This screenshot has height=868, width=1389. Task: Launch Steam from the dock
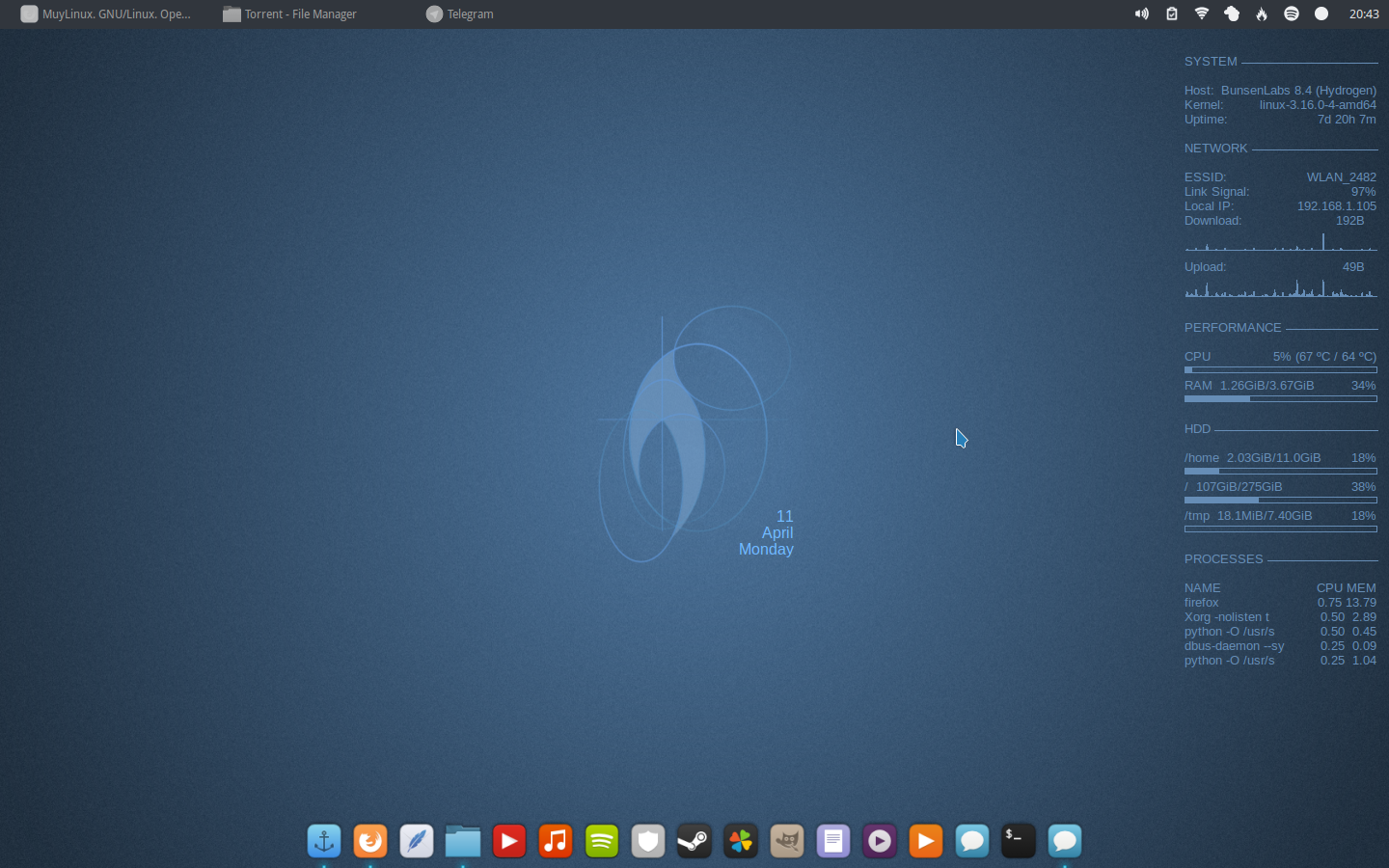pos(694,841)
